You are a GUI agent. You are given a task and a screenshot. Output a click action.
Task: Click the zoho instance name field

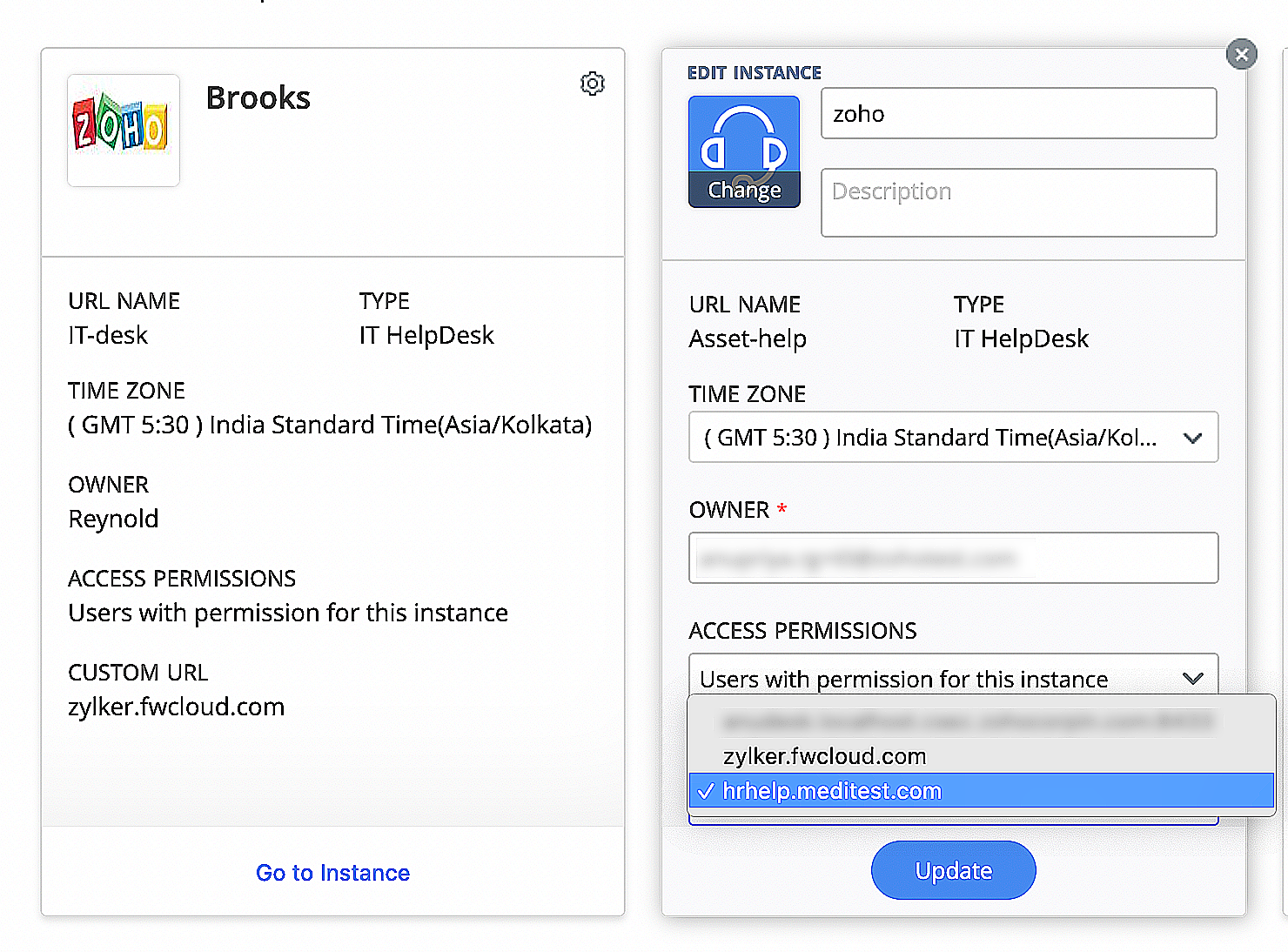[1017, 113]
